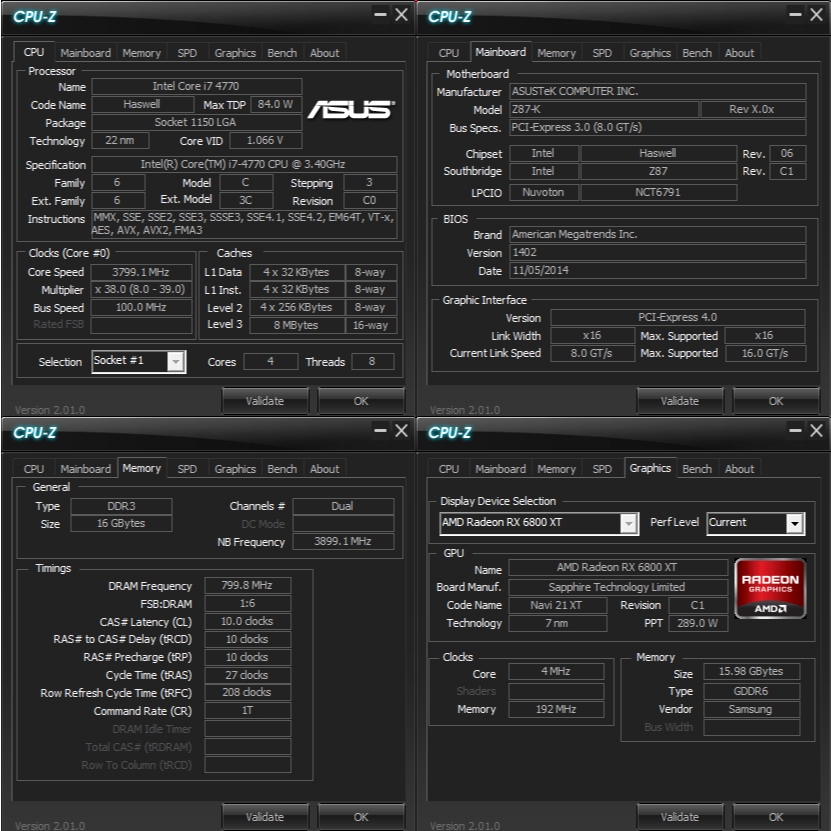This screenshot has height=831, width=831.
Task: Open the Socket #1 selection dropdown
Action: tap(173, 361)
